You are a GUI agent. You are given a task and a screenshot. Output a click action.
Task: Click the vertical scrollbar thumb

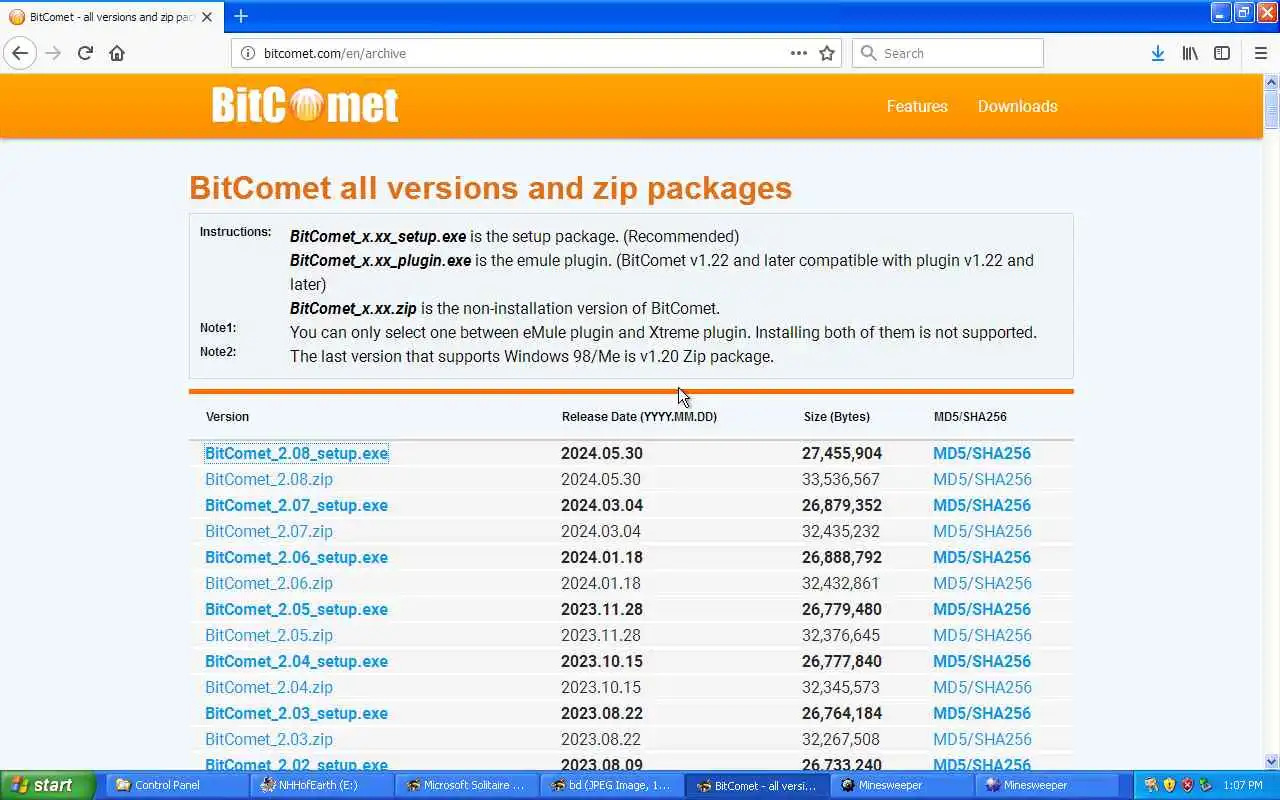pos(1271,109)
